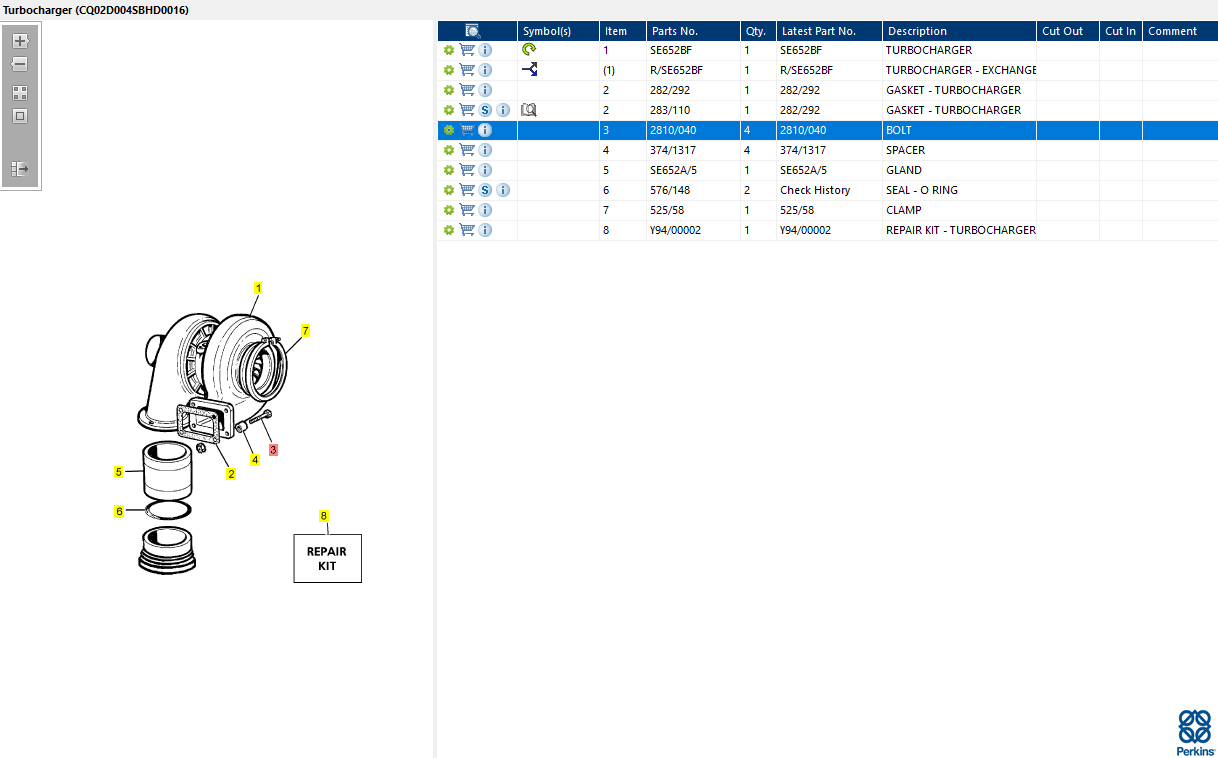Image resolution: width=1218 pixels, height=758 pixels.
Task: Open info for REPAIR KIT row
Action: pos(485,230)
